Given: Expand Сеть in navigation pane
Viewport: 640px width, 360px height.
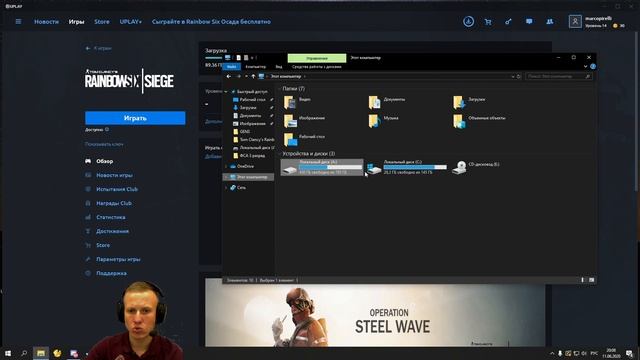Looking at the screenshot, I should click(226, 187).
